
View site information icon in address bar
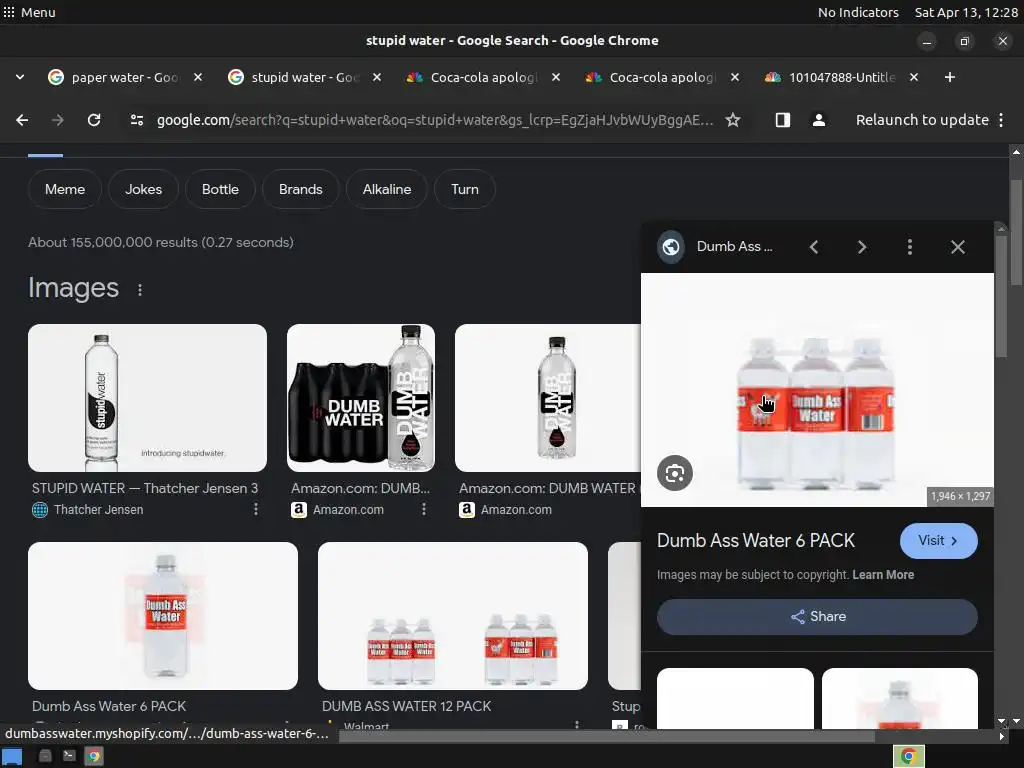tap(136, 120)
